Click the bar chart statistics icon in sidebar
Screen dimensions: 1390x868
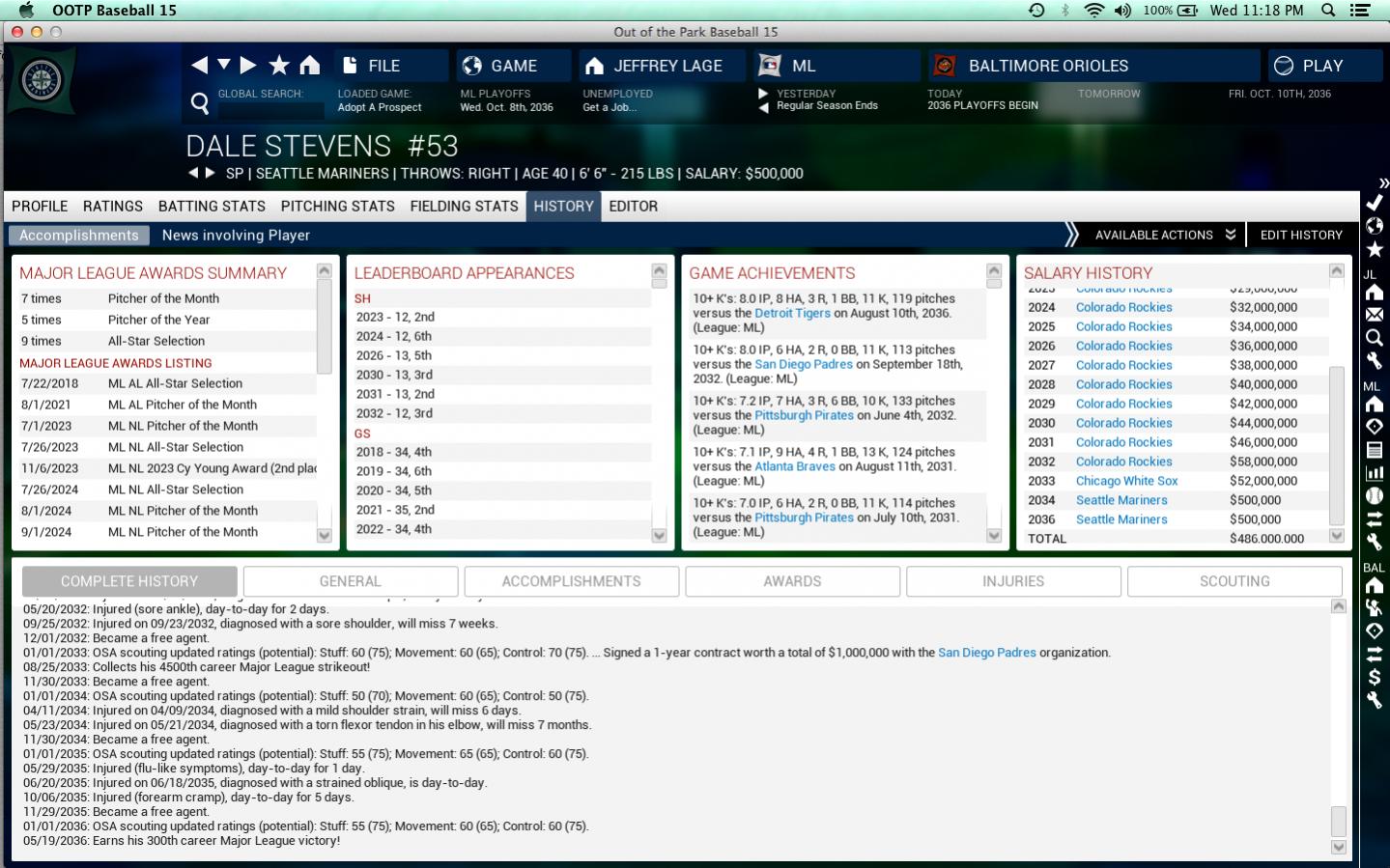click(1374, 473)
